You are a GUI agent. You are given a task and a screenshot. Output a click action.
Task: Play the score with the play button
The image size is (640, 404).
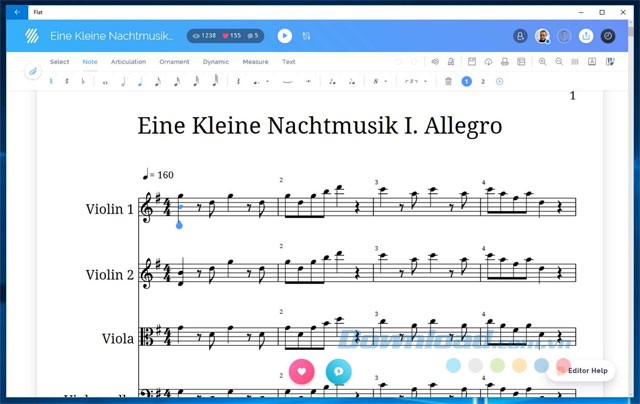(x=285, y=36)
